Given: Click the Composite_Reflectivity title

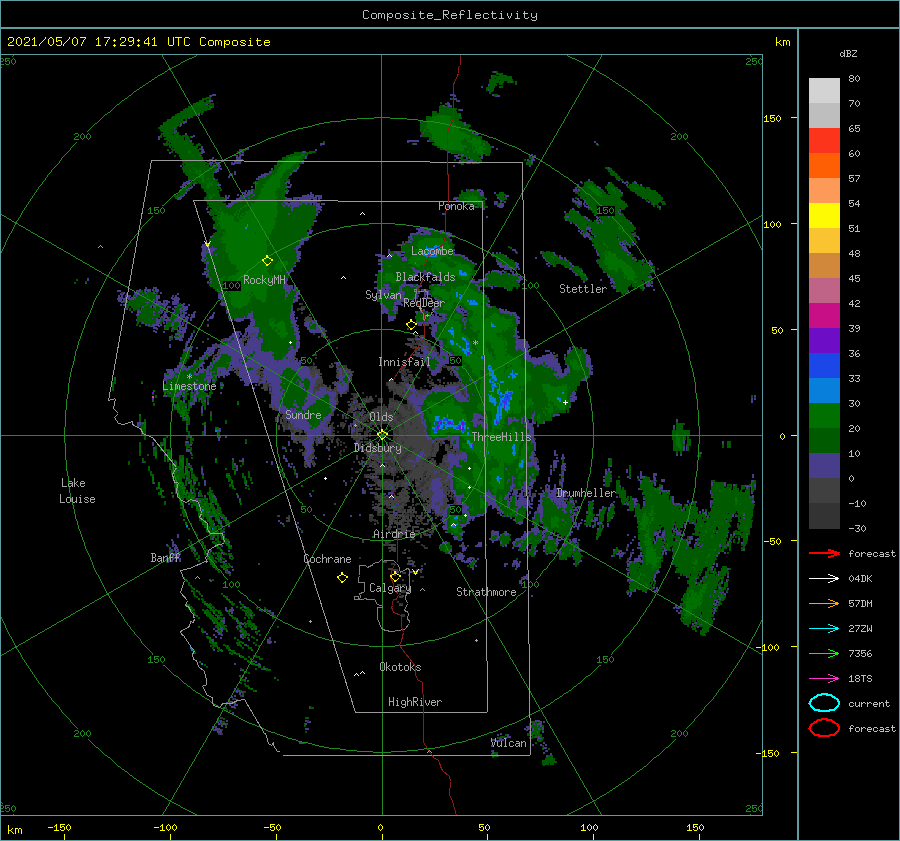Looking at the screenshot, I should point(450,15).
